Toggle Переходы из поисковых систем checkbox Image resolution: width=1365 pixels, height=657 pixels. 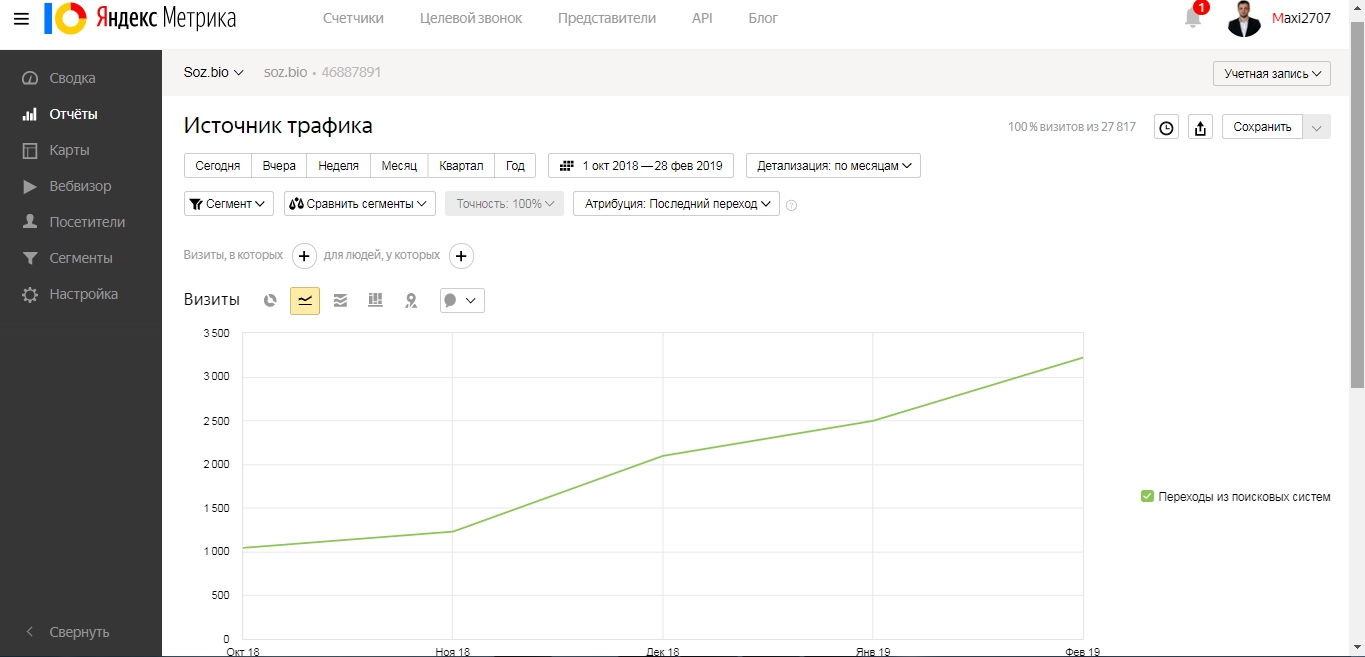(x=1147, y=496)
